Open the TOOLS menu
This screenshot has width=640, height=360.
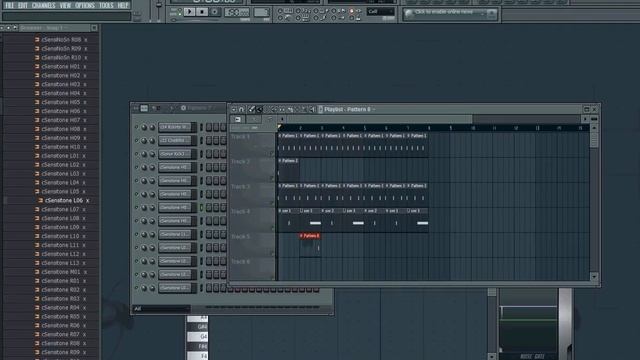[x=106, y=5]
